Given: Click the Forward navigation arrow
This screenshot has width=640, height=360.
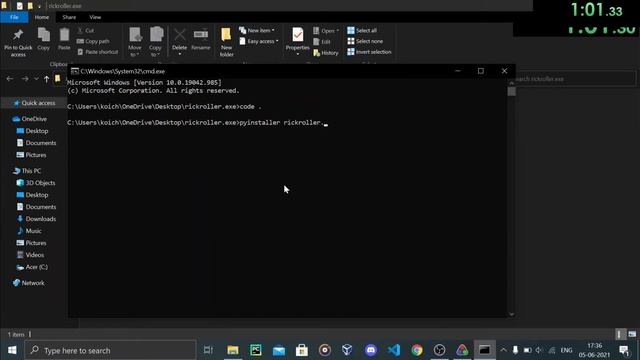Looking at the screenshot, I should click(25, 78).
